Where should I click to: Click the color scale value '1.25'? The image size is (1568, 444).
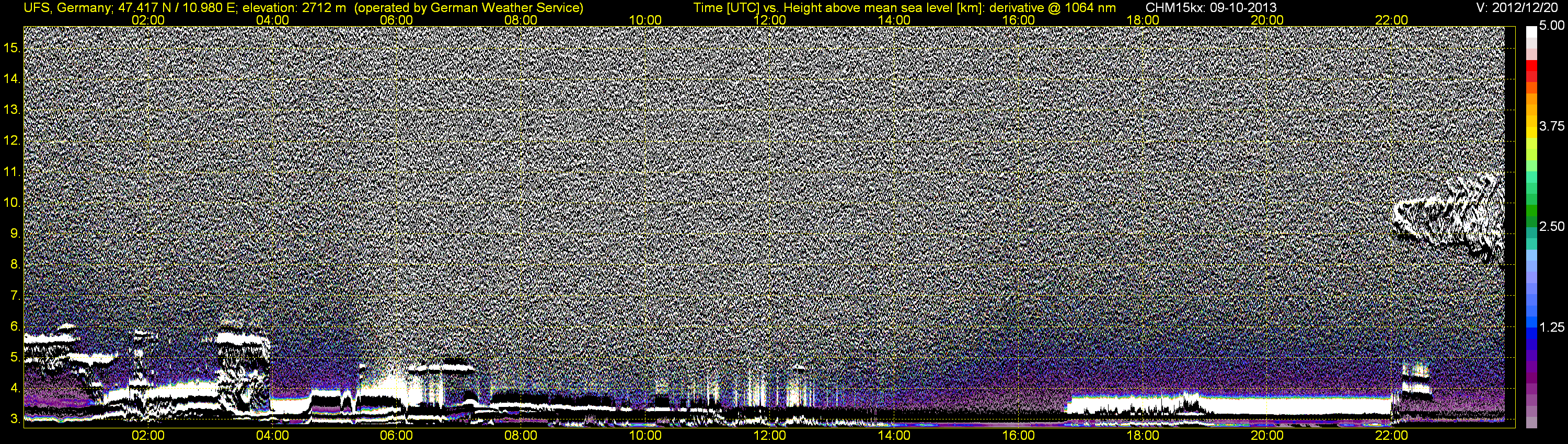click(1552, 328)
